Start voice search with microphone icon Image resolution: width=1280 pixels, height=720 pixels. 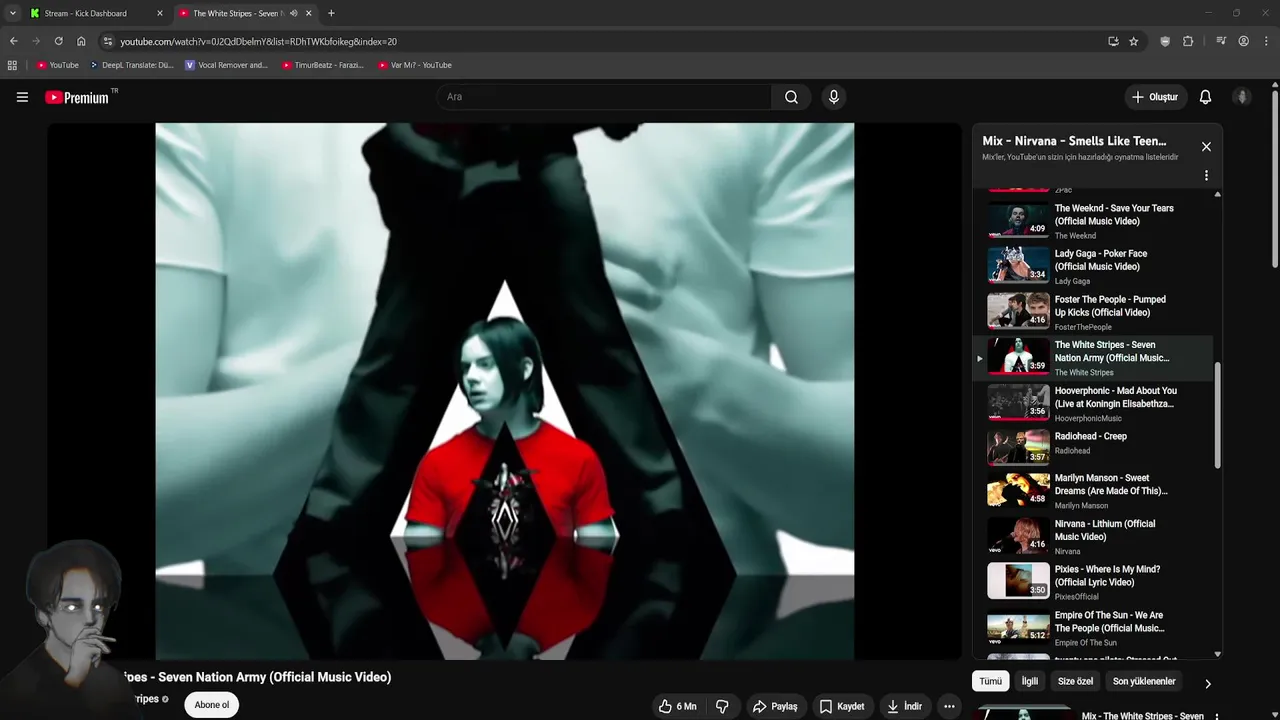click(x=834, y=97)
